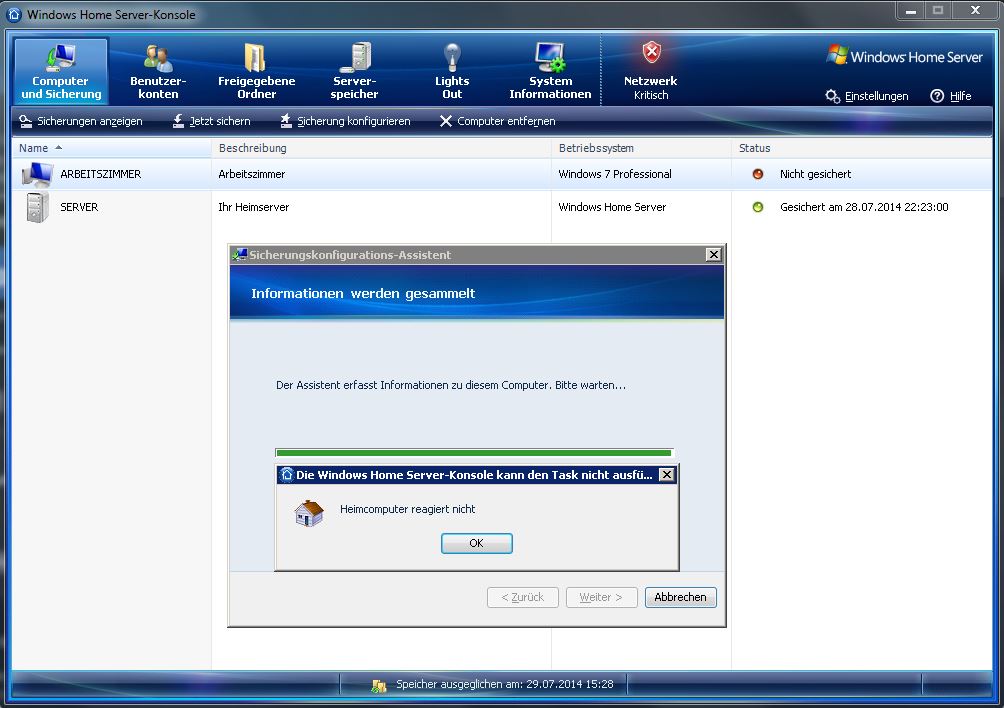This screenshot has height=708, width=1004.
Task: Open the Lights Out tab
Action: click(452, 71)
